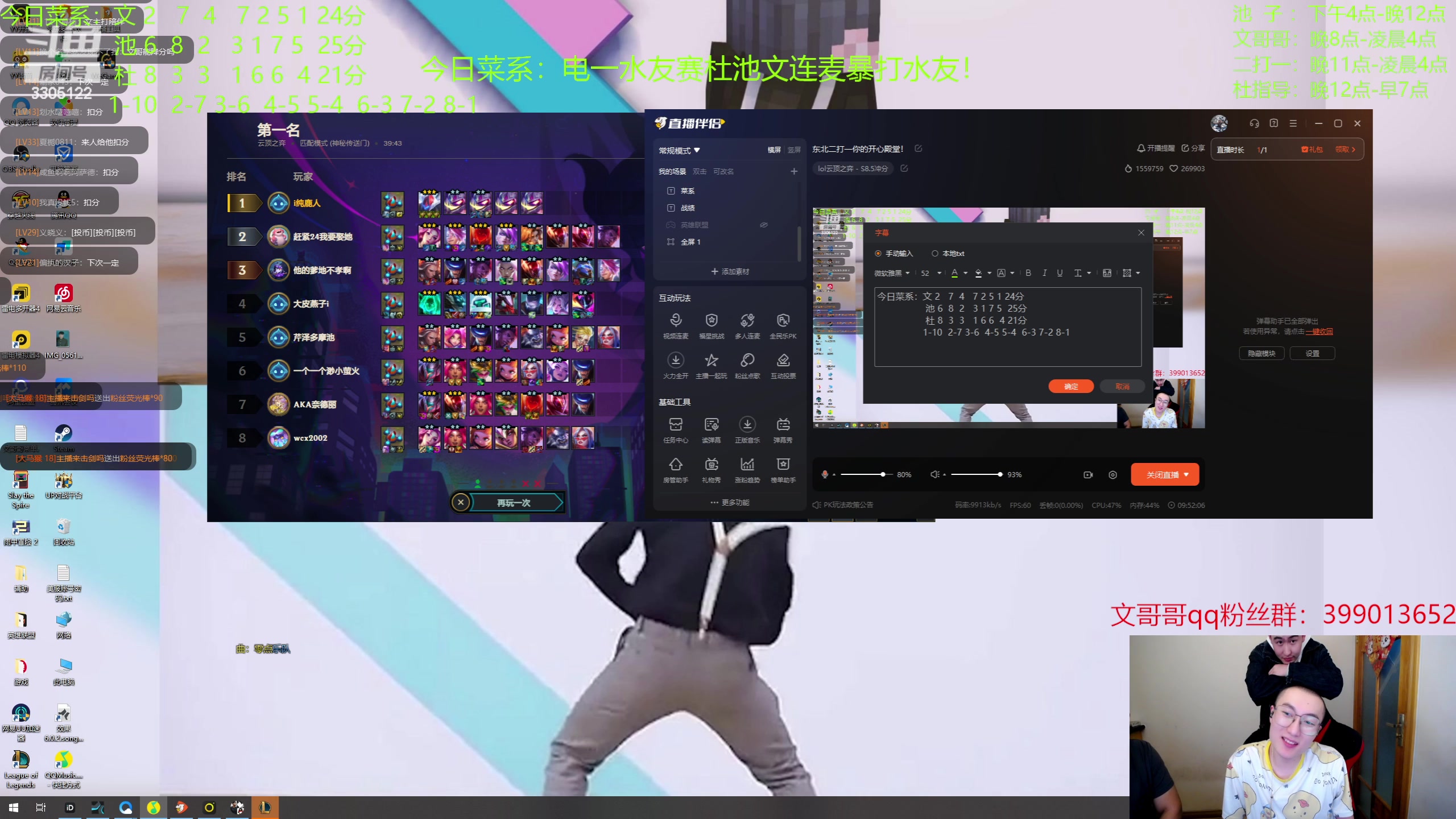This screenshot has width=1456, height=819.
Task: Expand the background pattern dropdown arrow
Action: tap(1138, 274)
